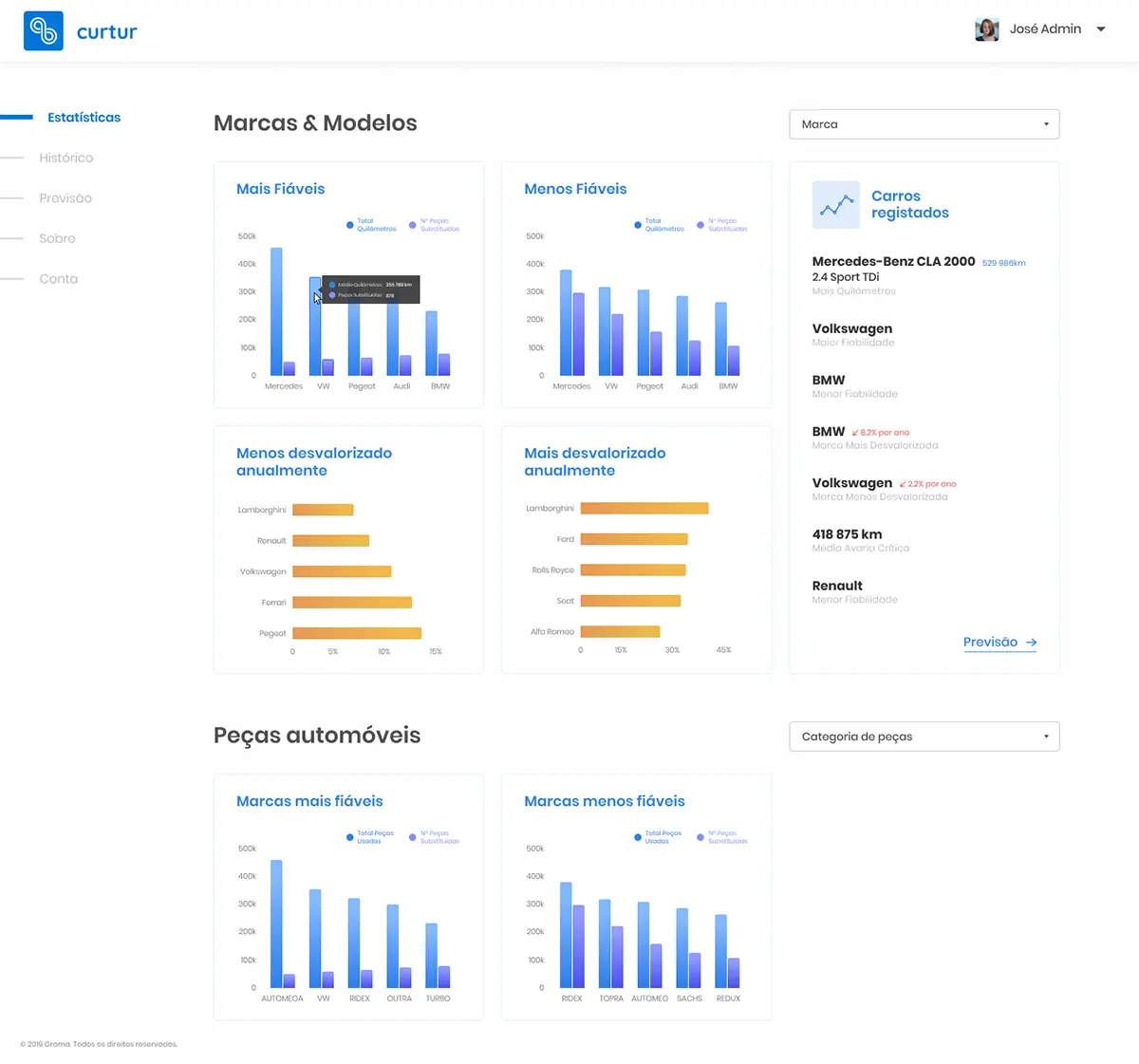This screenshot has height=1064, width=1139.
Task: Click Marcas menos fiáveis title
Action: coord(605,801)
